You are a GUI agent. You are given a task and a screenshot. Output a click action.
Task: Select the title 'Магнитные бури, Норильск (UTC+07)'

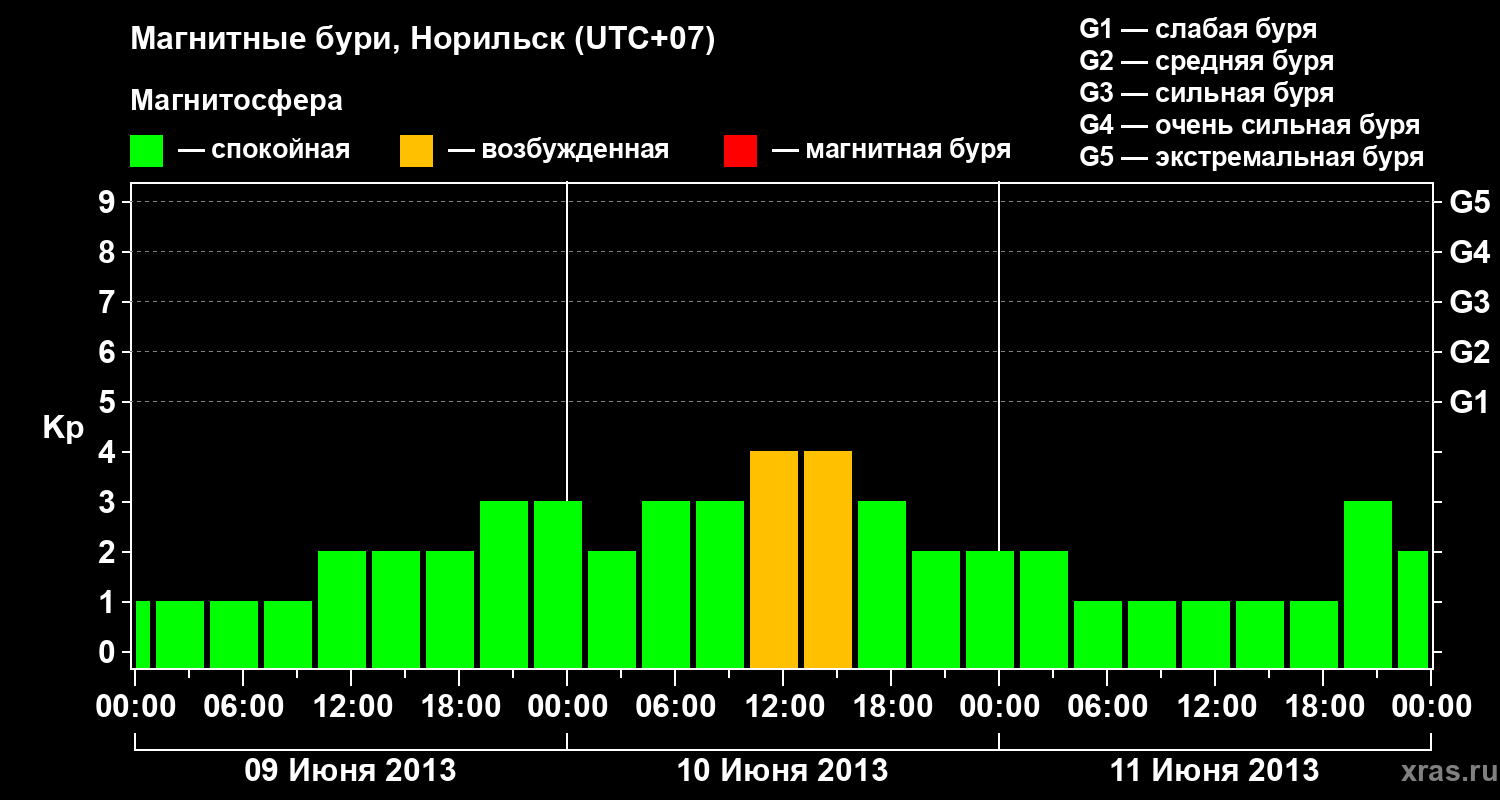tap(423, 40)
